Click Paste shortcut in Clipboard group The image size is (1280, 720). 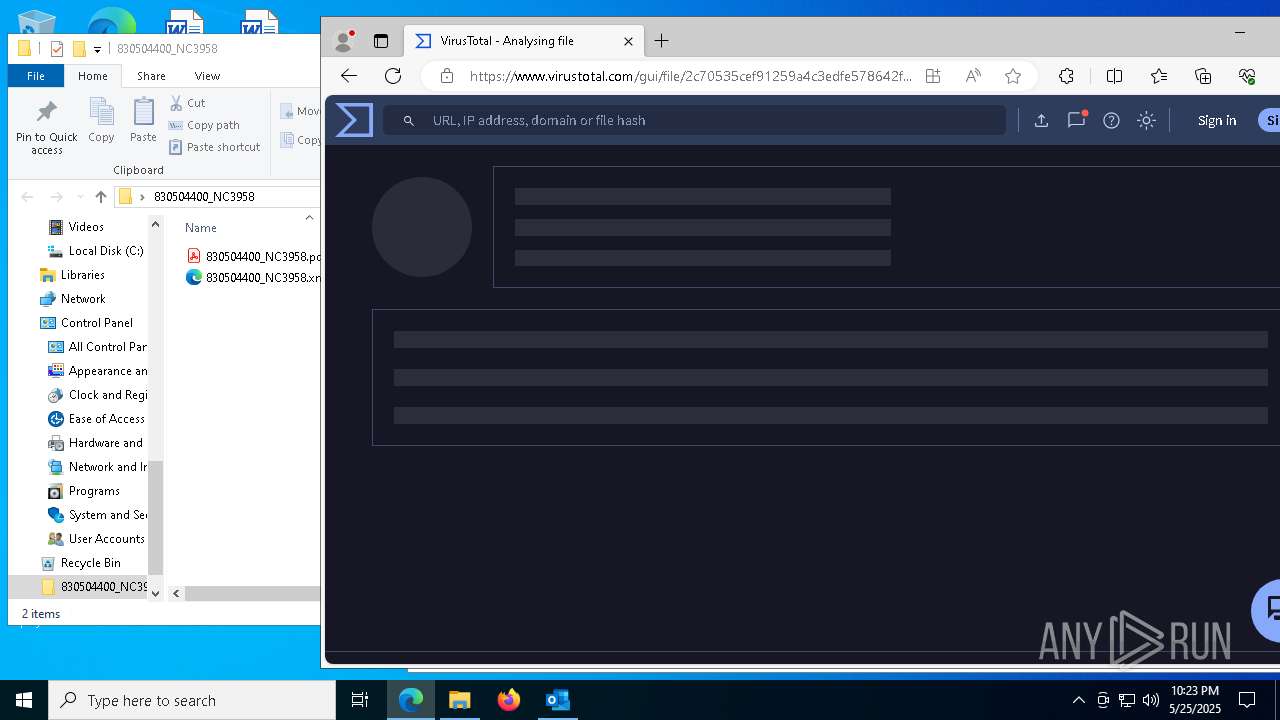point(214,147)
